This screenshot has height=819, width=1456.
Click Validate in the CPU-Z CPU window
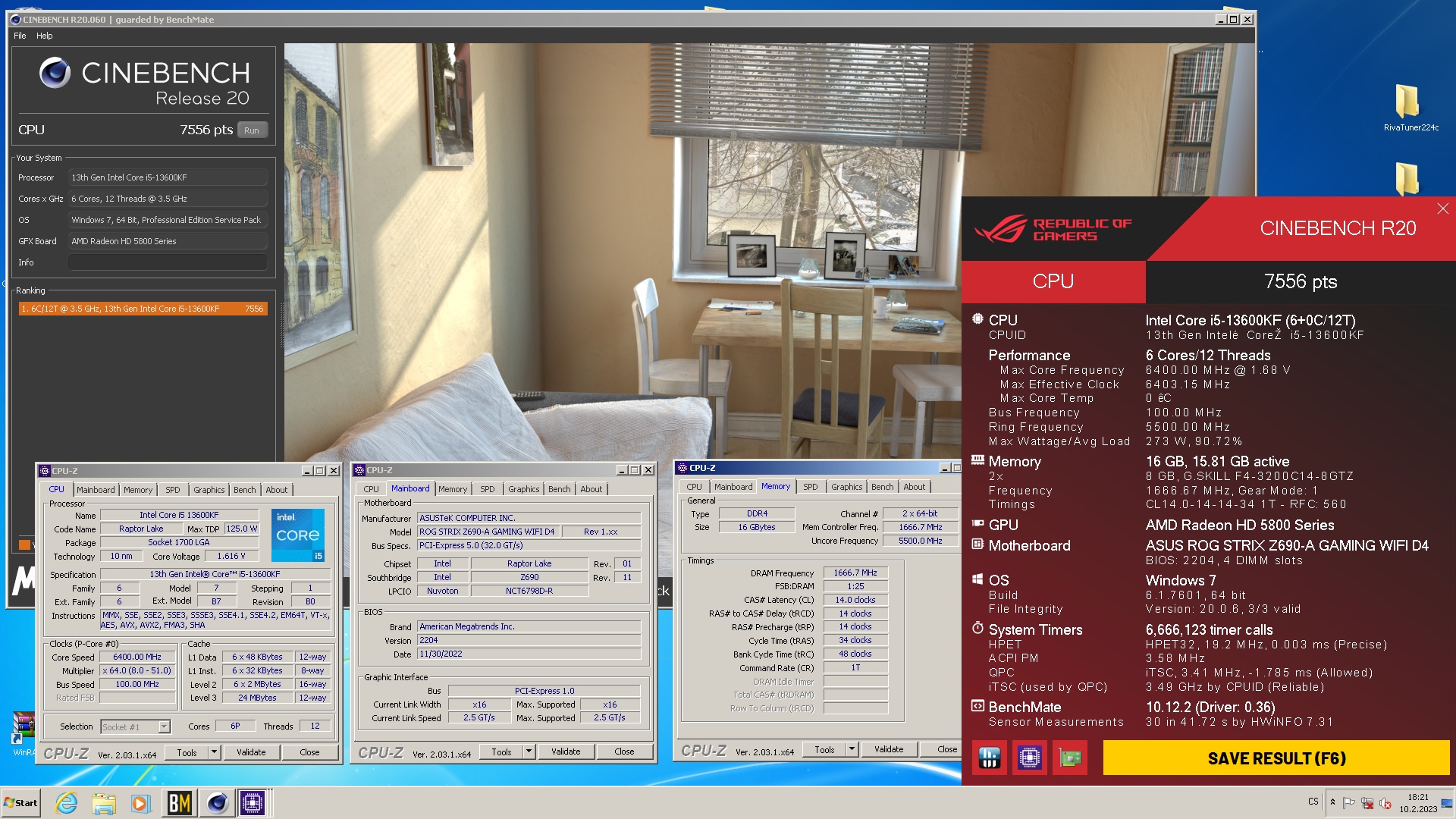click(x=251, y=752)
